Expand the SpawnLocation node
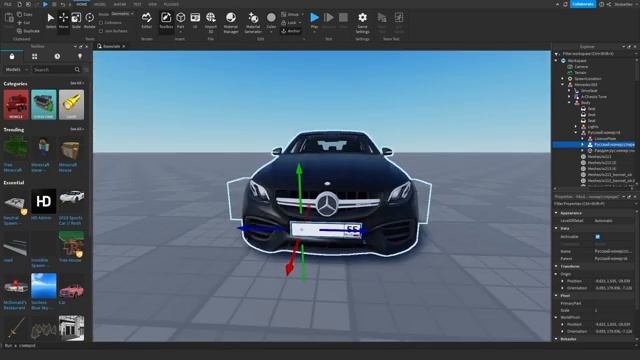The width and height of the screenshot is (640, 360). click(x=563, y=79)
